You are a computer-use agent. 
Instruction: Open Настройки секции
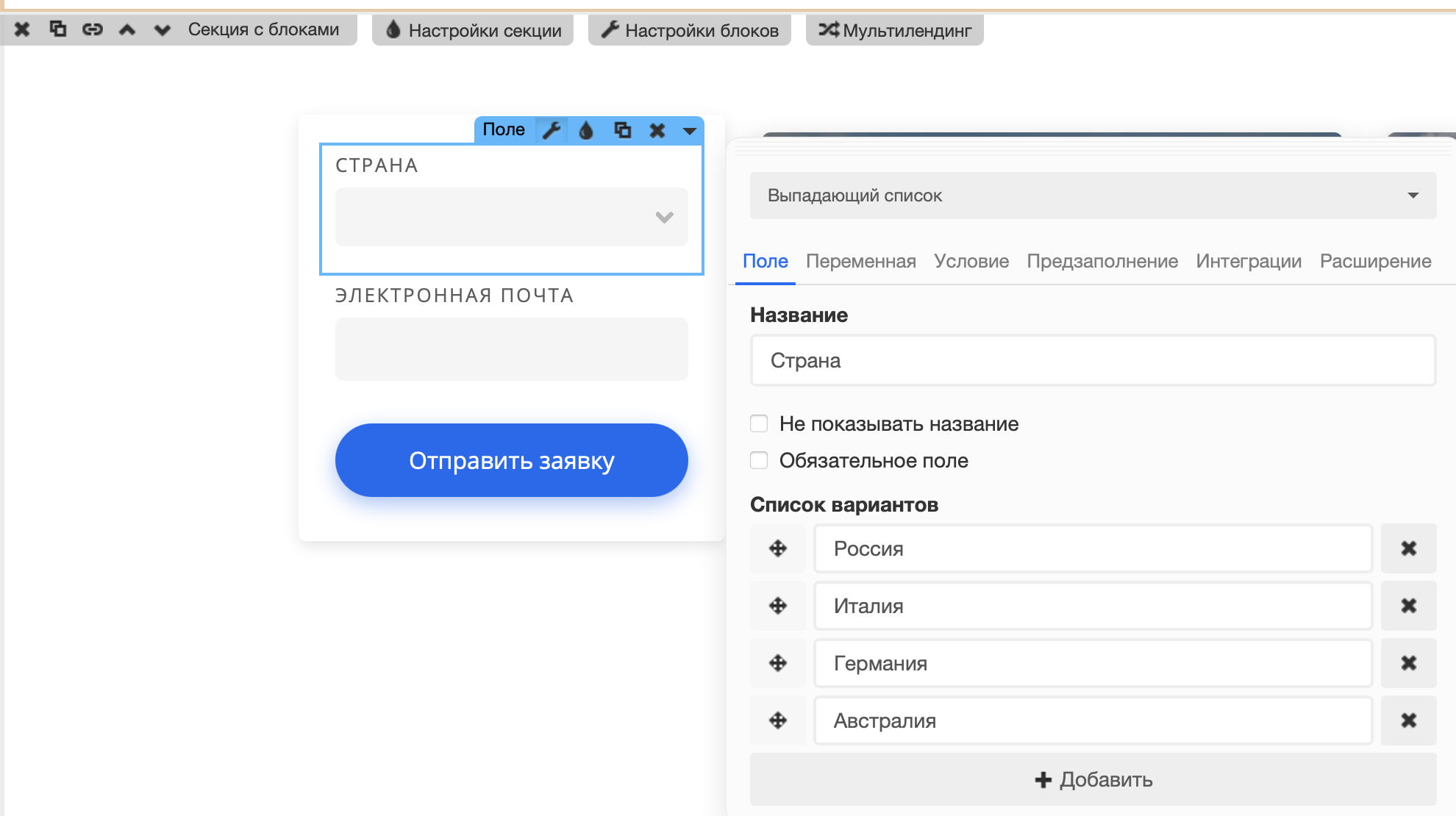coord(473,30)
